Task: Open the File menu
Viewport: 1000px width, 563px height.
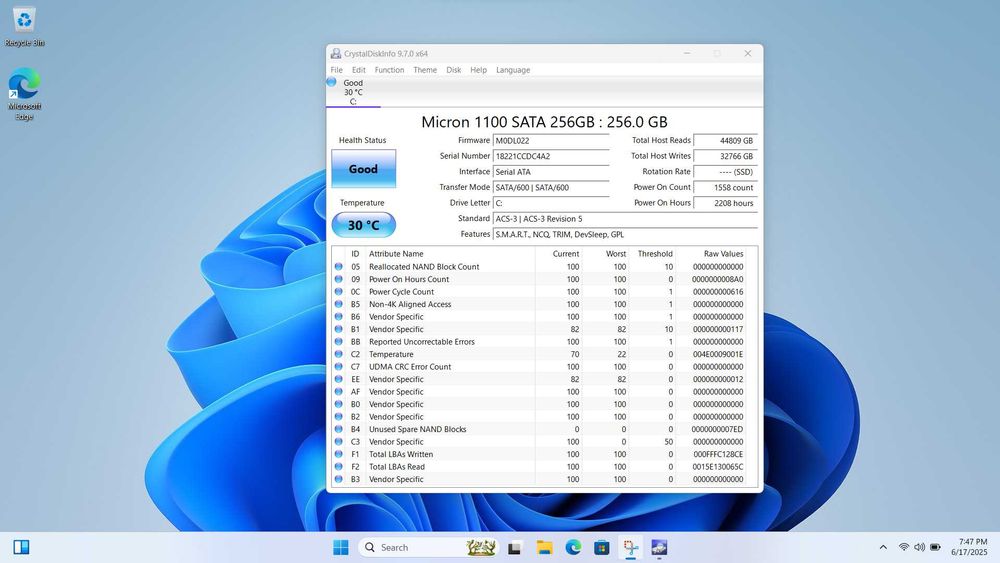Action: [337, 70]
